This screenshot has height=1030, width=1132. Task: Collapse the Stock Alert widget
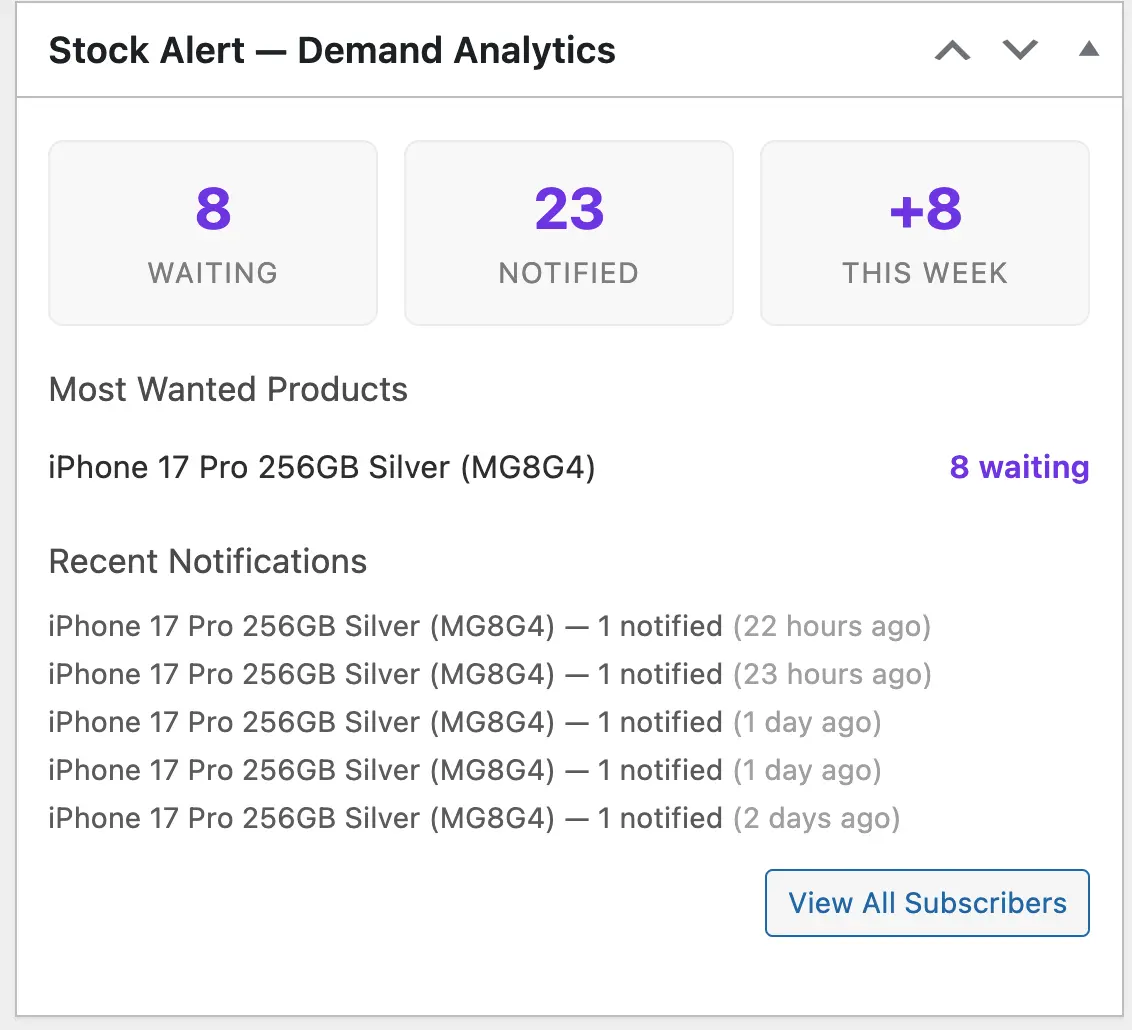pyautogui.click(x=1088, y=49)
